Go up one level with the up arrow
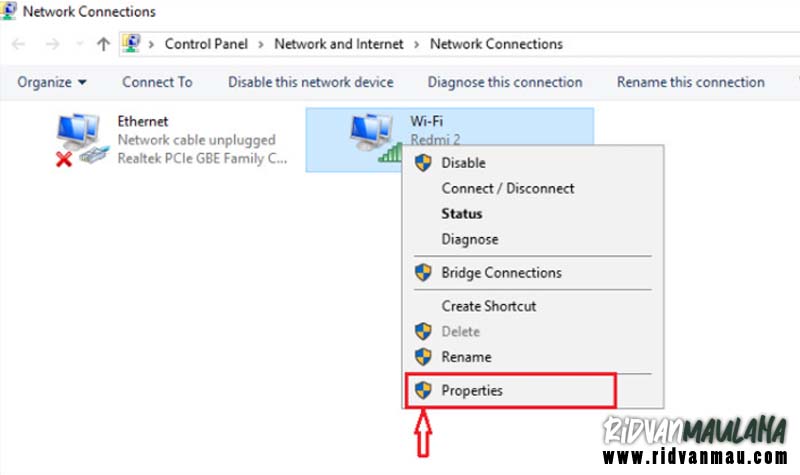Screen dimensions: 800x475 tap(103, 44)
